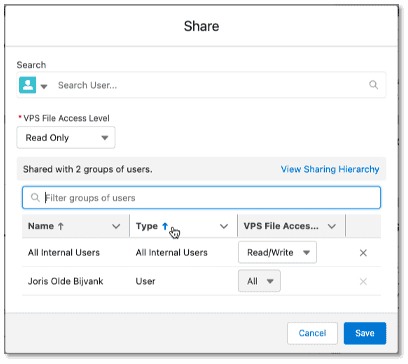Click the magnifier icon in Search User field
The image size is (408, 364).
click(373, 85)
